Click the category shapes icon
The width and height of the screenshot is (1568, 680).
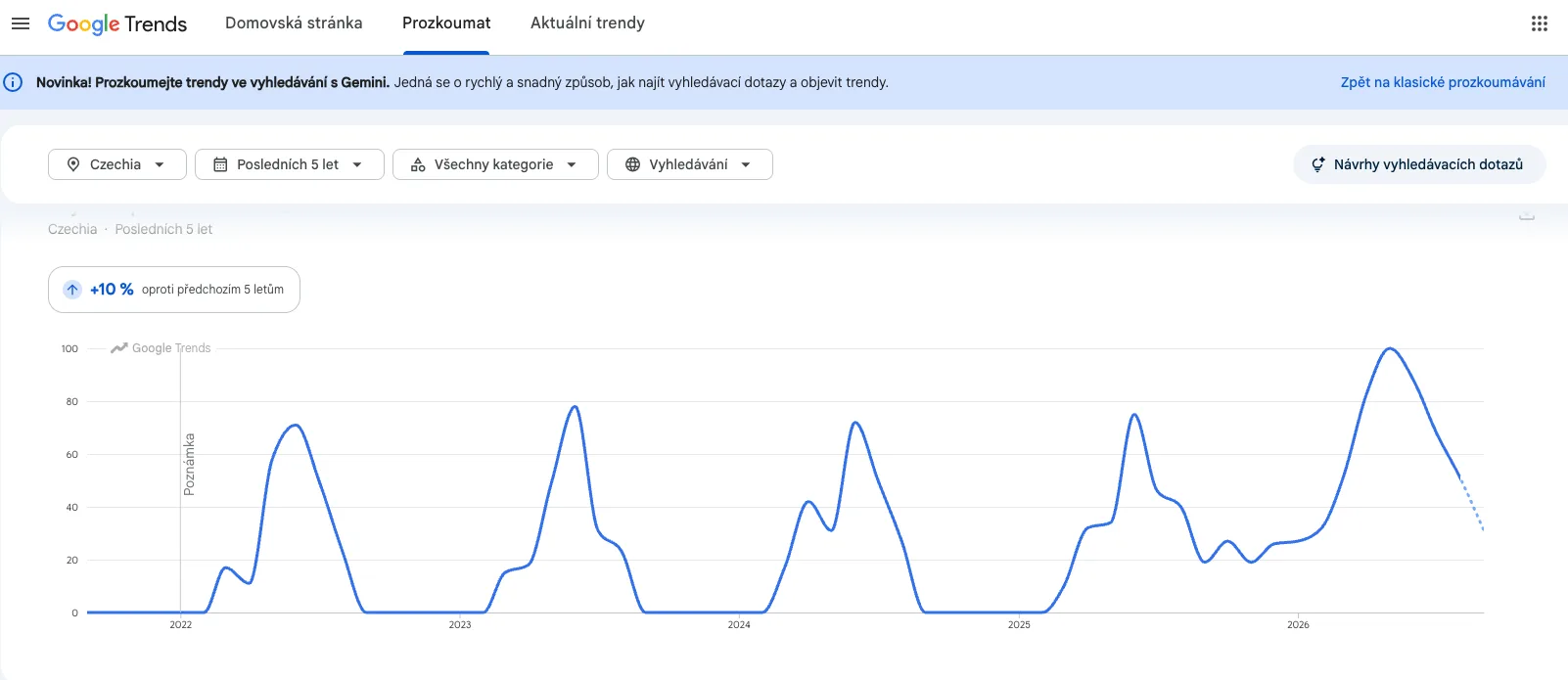[418, 164]
